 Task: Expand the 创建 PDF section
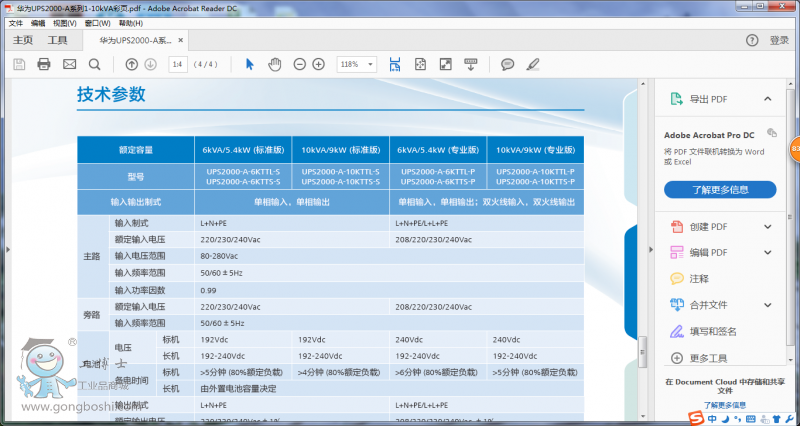pos(767,226)
